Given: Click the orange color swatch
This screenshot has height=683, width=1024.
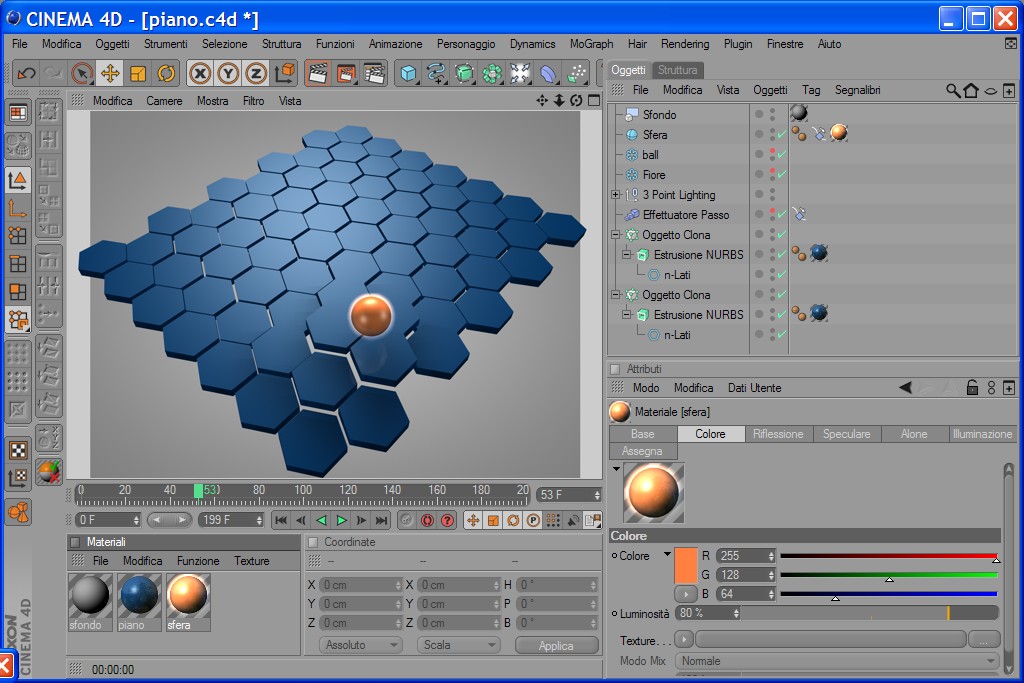Looking at the screenshot, I should coord(685,565).
